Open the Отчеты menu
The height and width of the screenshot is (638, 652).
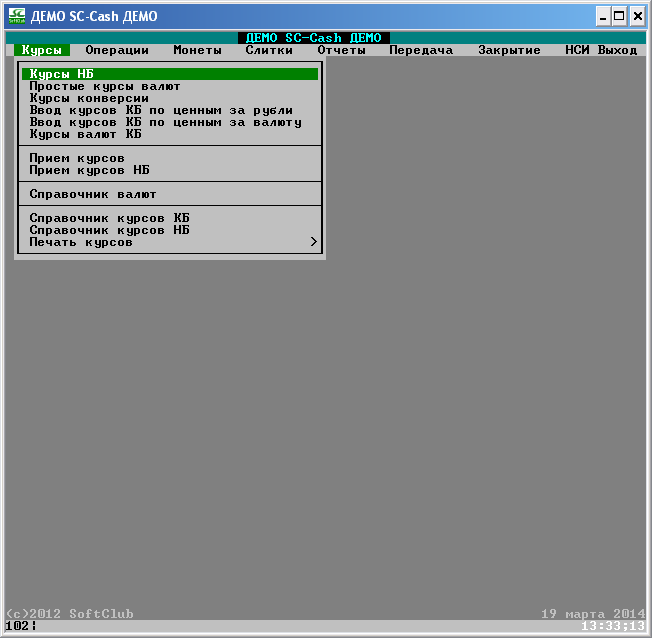[341, 50]
